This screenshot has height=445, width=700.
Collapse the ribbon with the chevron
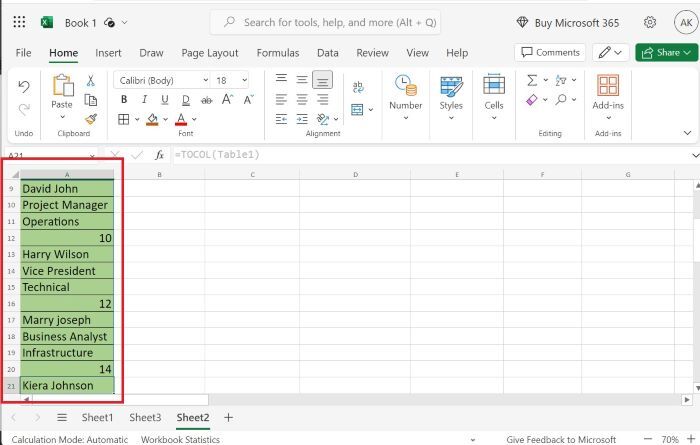click(x=688, y=133)
